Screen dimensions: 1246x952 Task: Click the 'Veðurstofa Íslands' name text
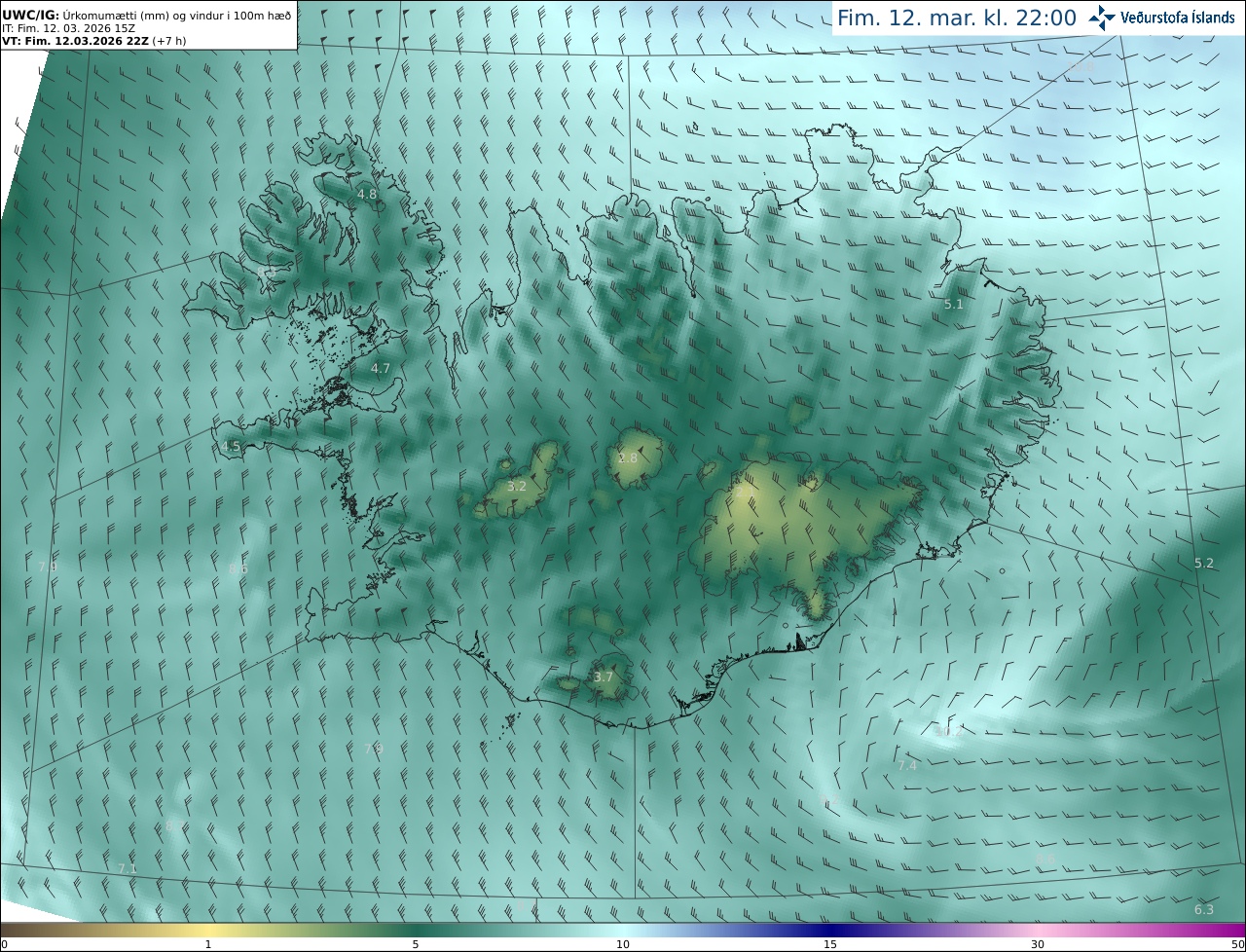click(x=1177, y=18)
